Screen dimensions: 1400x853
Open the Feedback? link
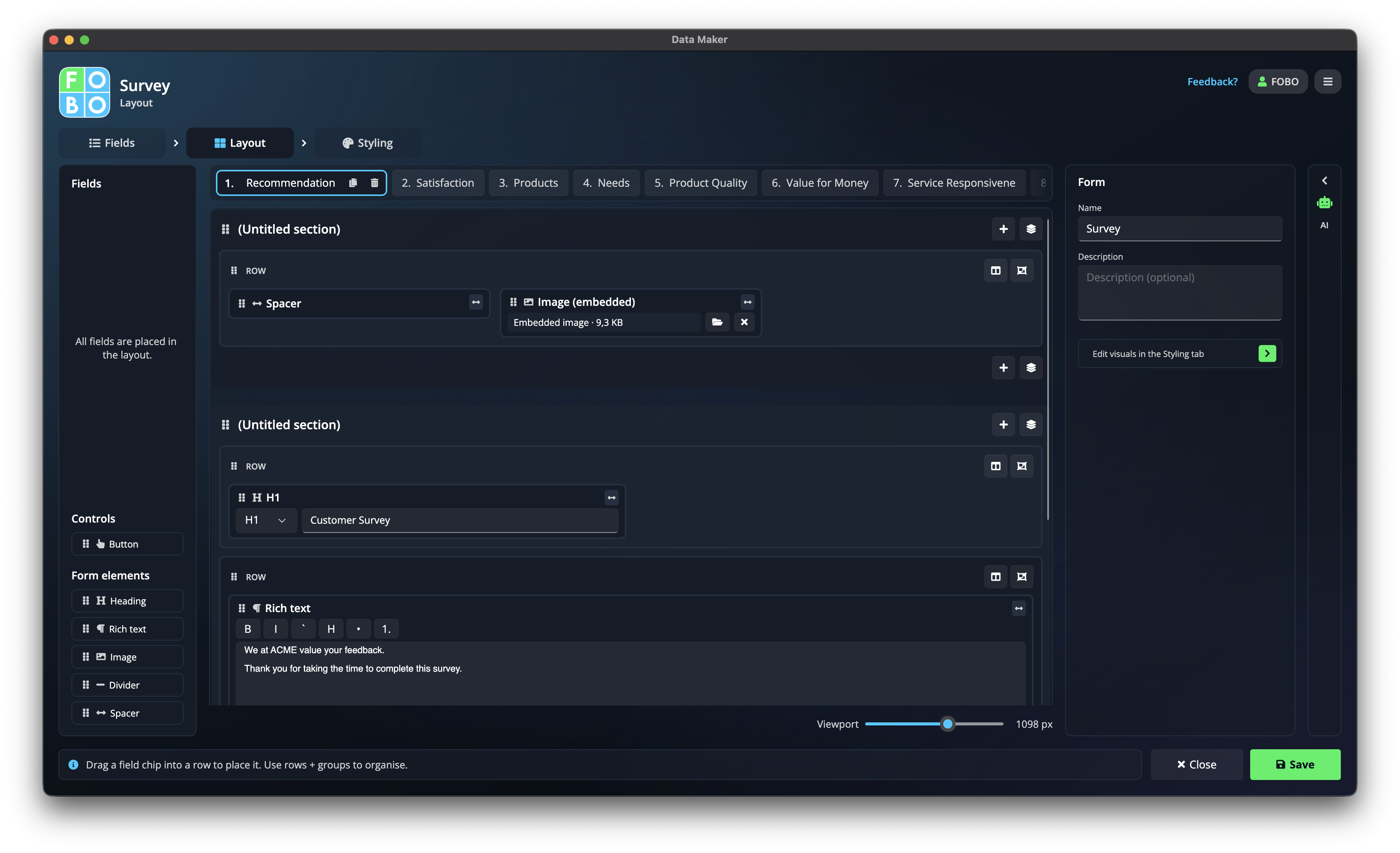point(1212,81)
